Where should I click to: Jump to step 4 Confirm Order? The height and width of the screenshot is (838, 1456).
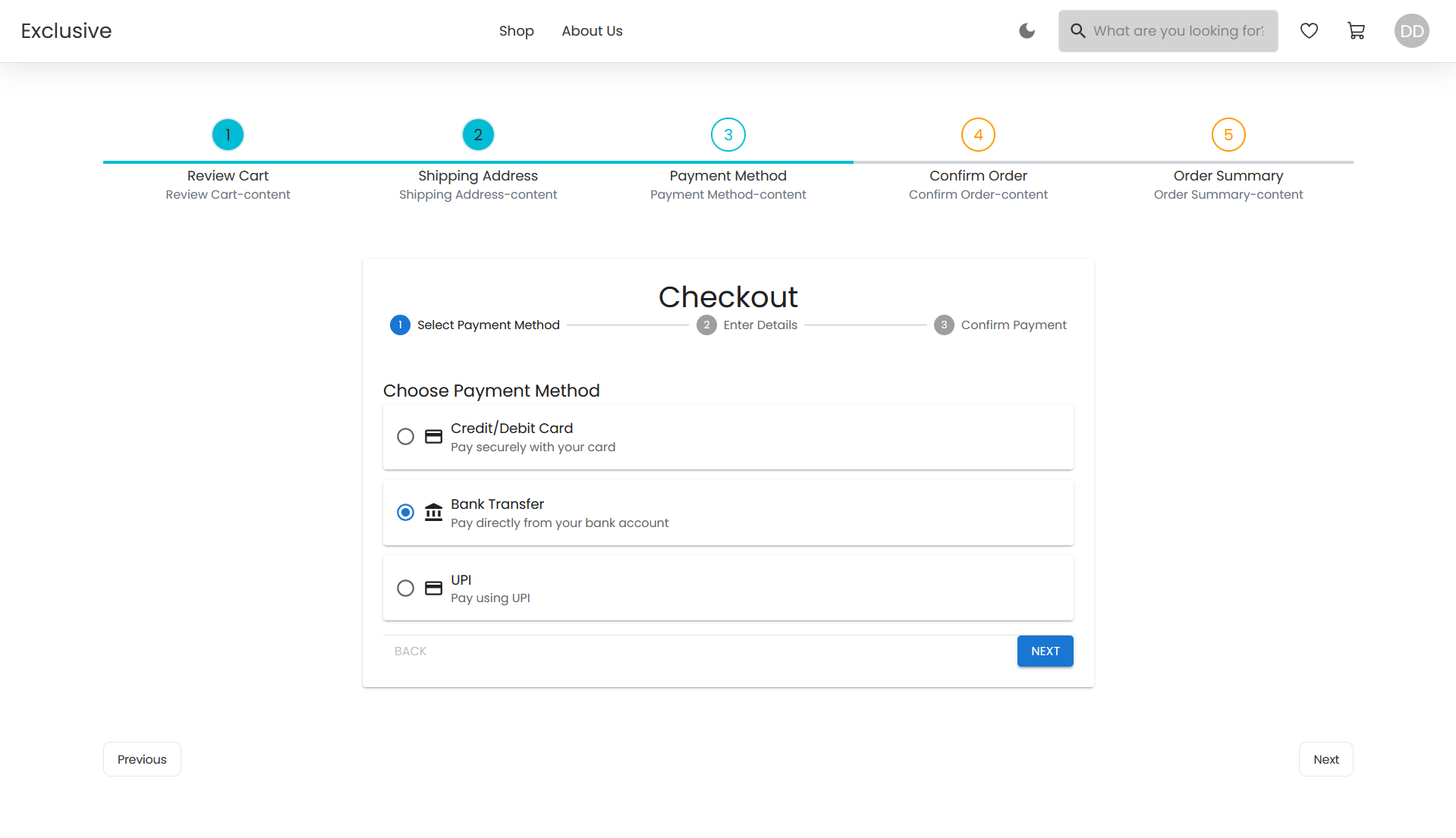pos(978,135)
